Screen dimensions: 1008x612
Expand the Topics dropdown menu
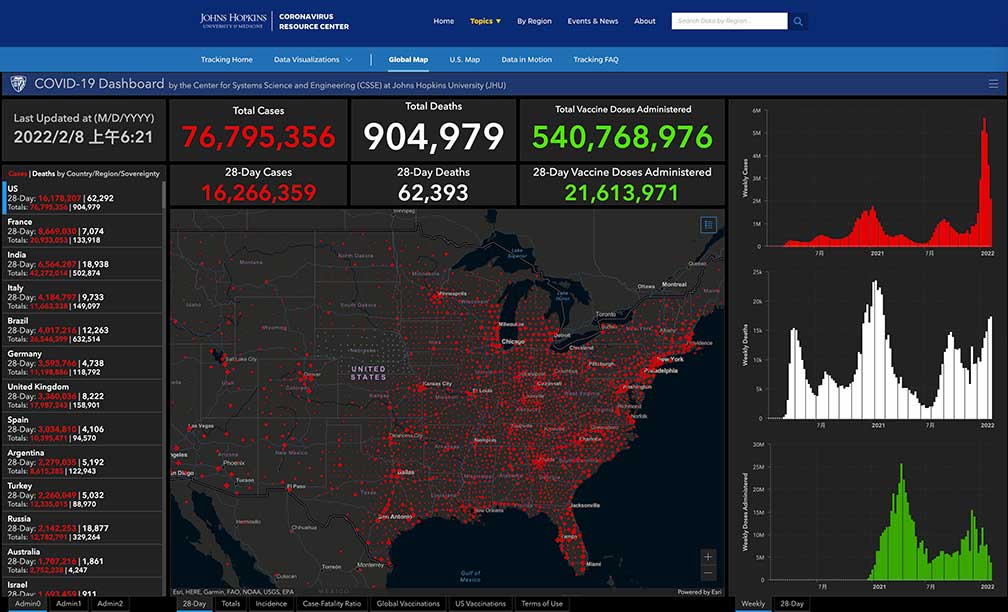485,21
